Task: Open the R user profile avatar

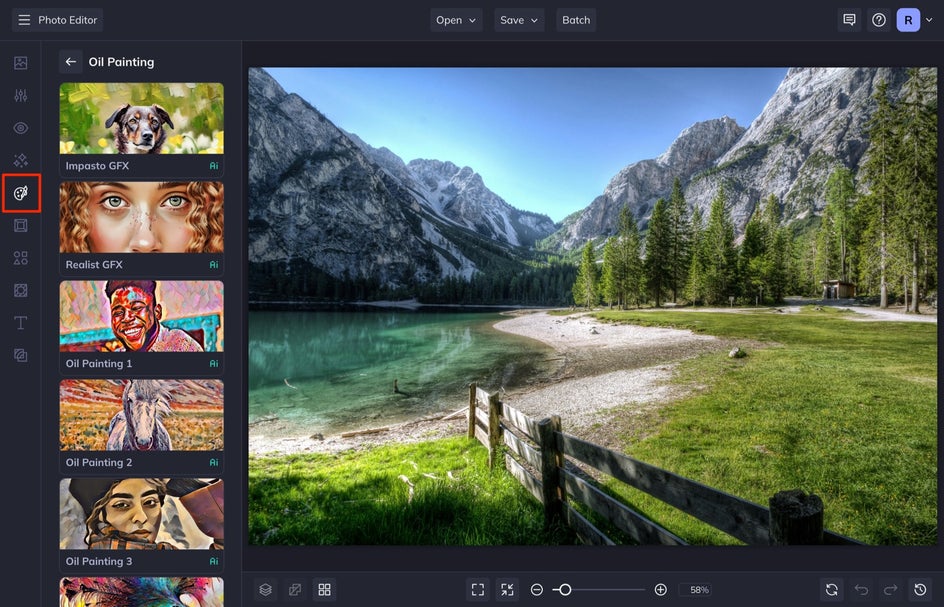Action: pyautogui.click(x=908, y=20)
